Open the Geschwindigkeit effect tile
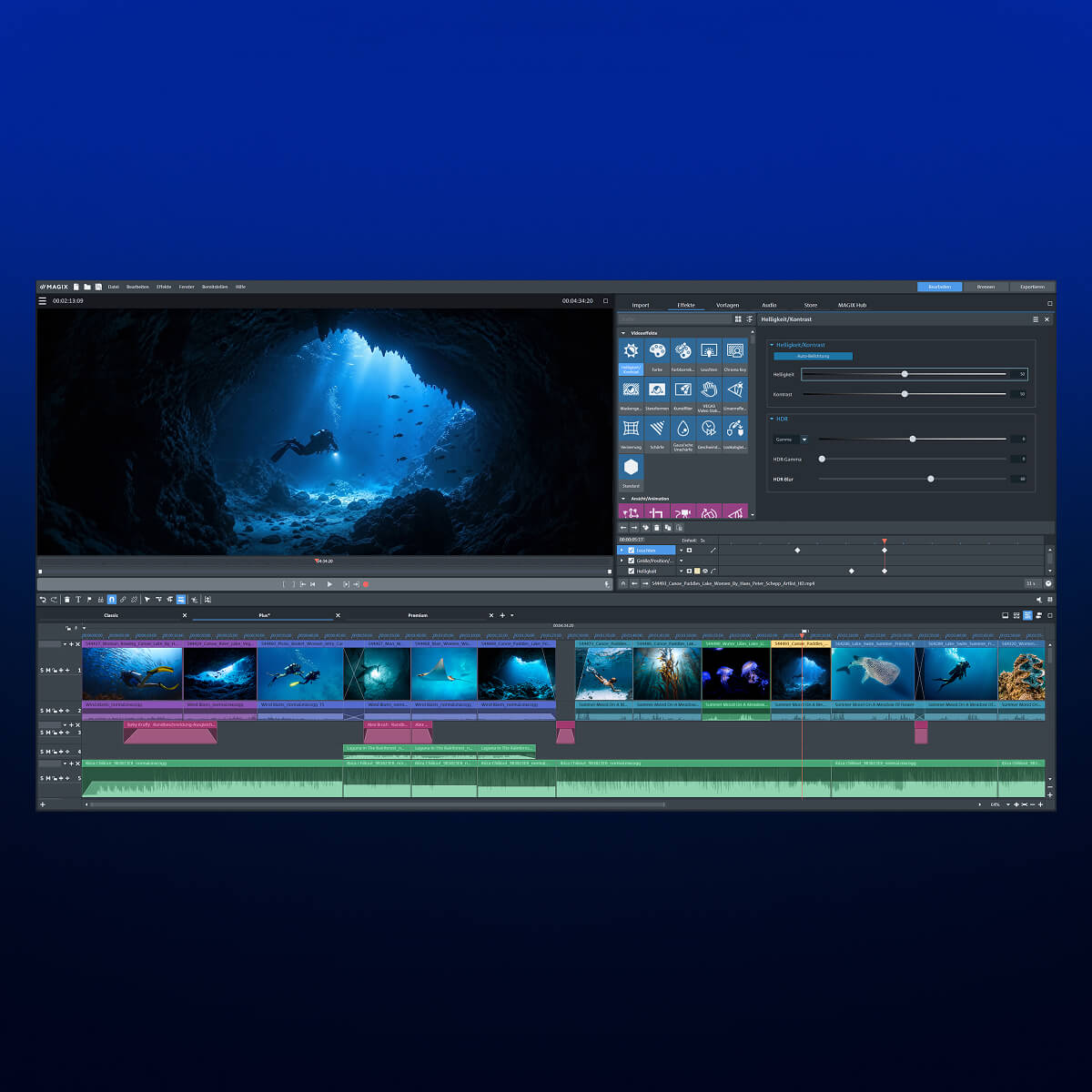The height and width of the screenshot is (1092, 1092). coord(709,435)
